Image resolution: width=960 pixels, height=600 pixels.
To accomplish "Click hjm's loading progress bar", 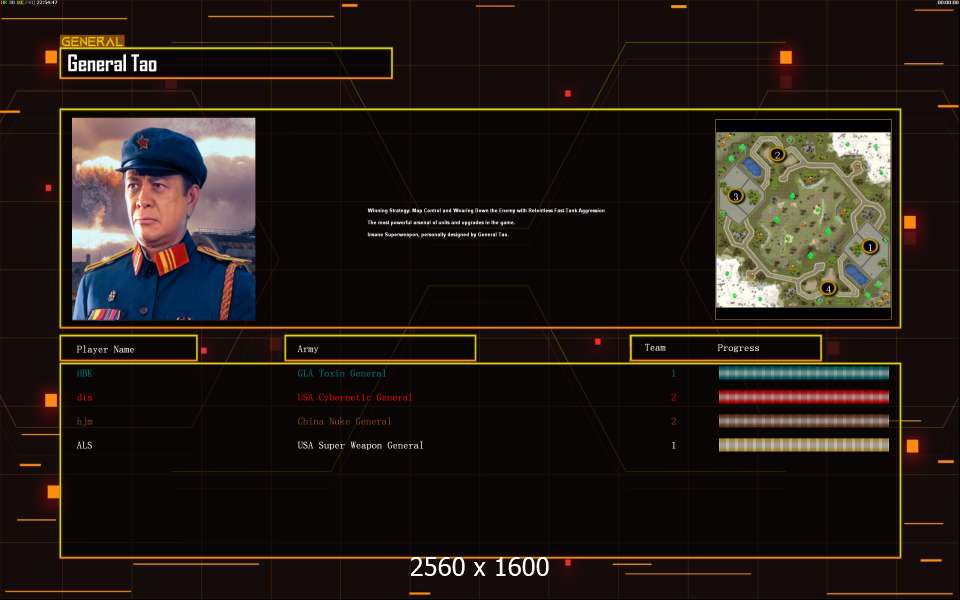I will tap(803, 421).
